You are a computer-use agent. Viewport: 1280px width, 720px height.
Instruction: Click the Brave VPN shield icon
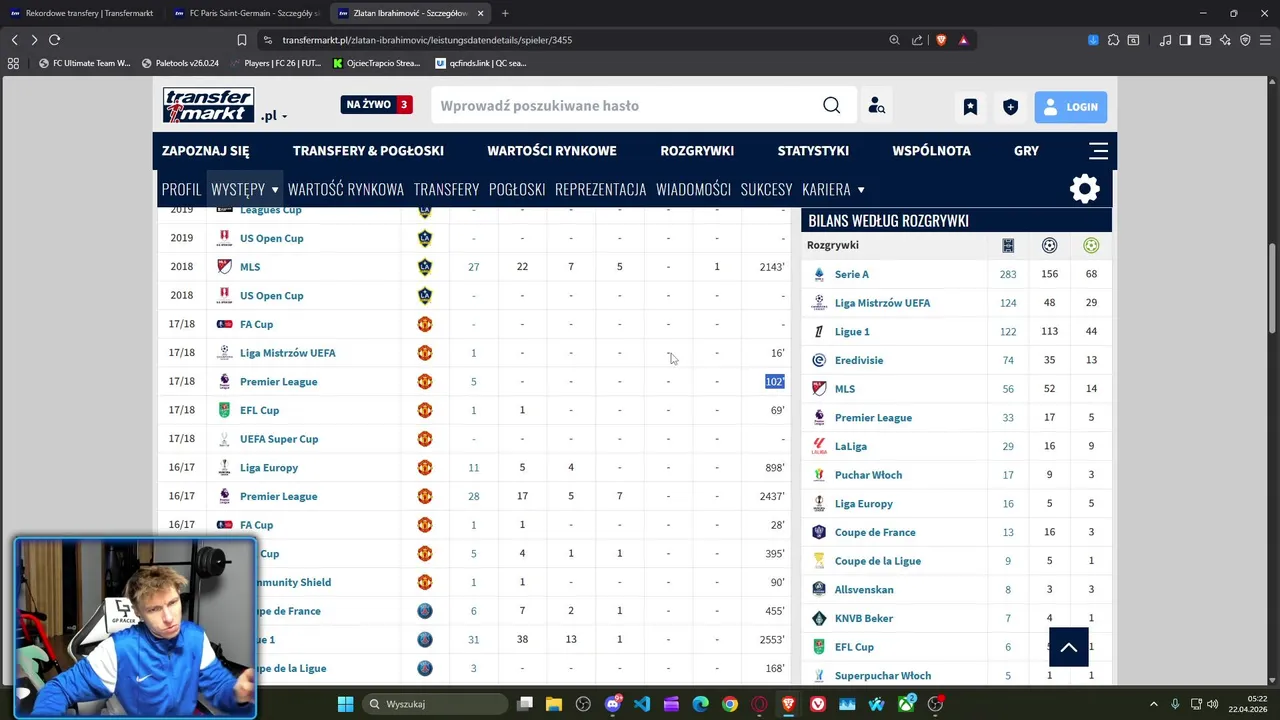pos(1245,40)
